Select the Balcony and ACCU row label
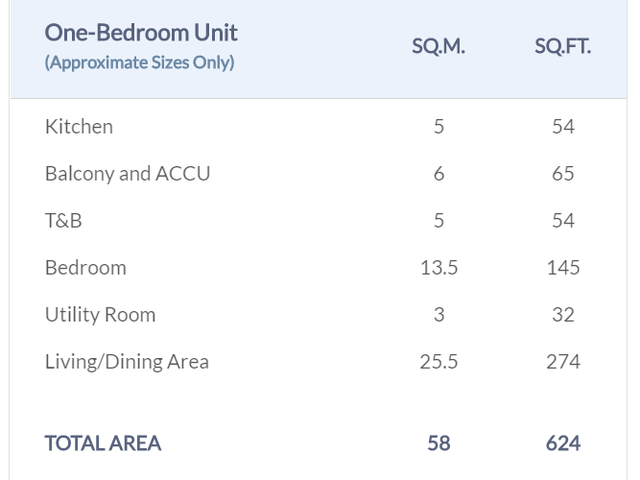Viewport: 640px width, 480px height. tap(127, 173)
